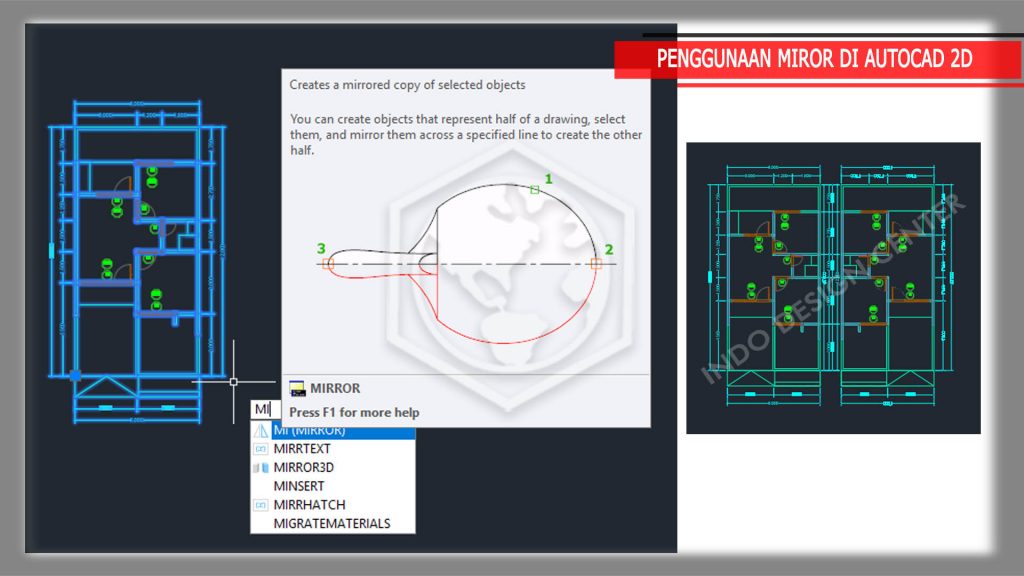Click the MIRRTEXT variable icon
Viewport: 1024px width, 576px height.
261,449
